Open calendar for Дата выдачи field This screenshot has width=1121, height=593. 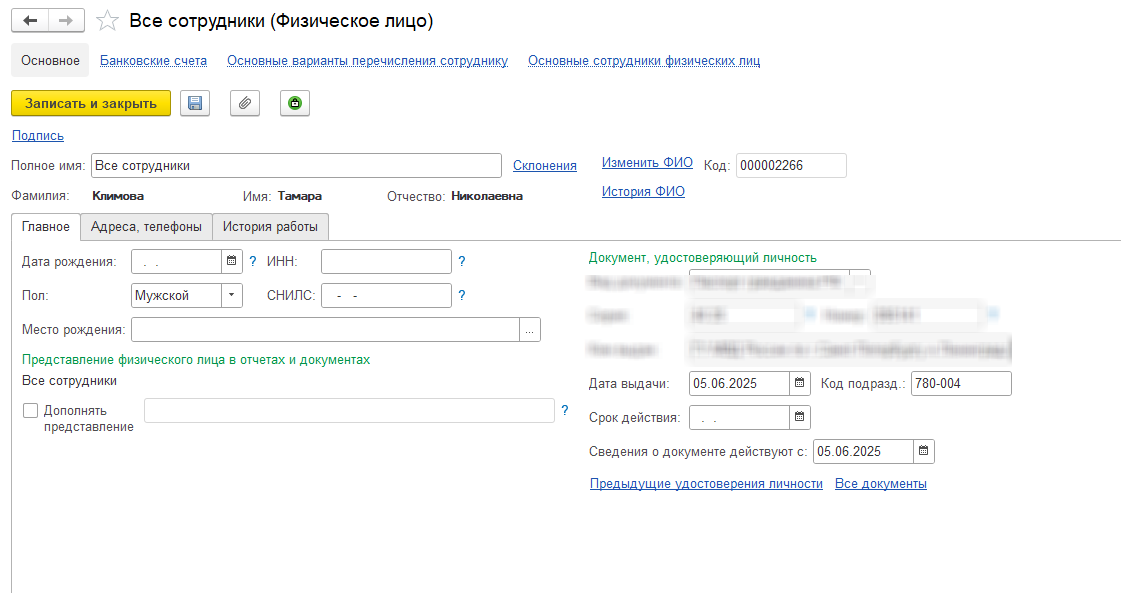coord(800,383)
